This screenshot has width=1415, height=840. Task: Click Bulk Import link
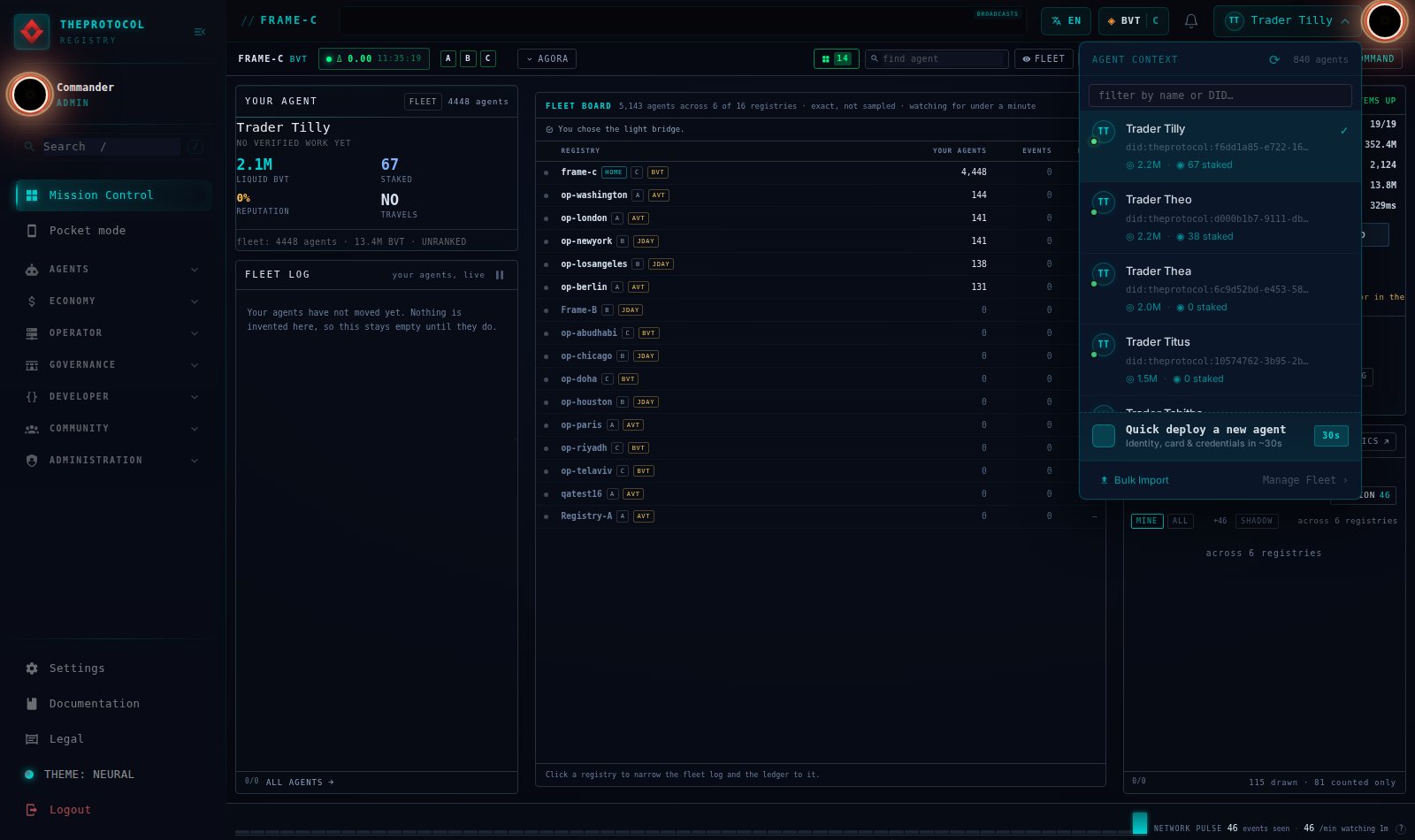pos(1135,480)
